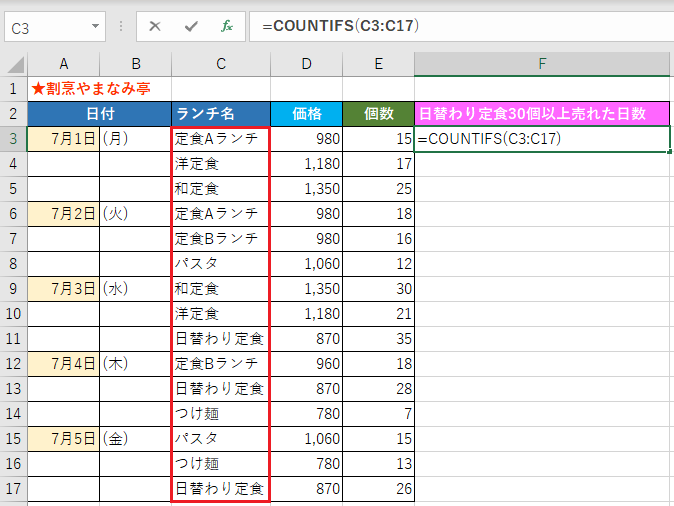Select パスタ in row 8

tap(221, 264)
